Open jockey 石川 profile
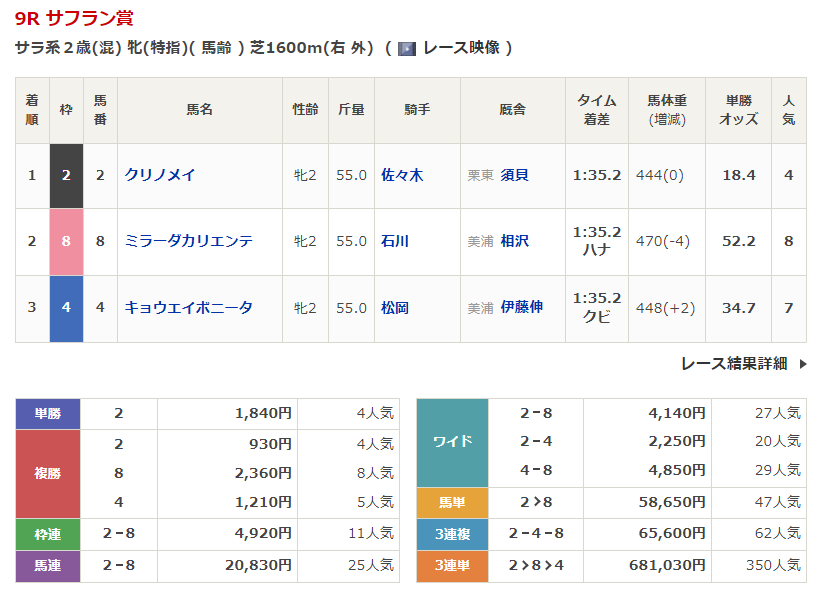 [x=395, y=241]
